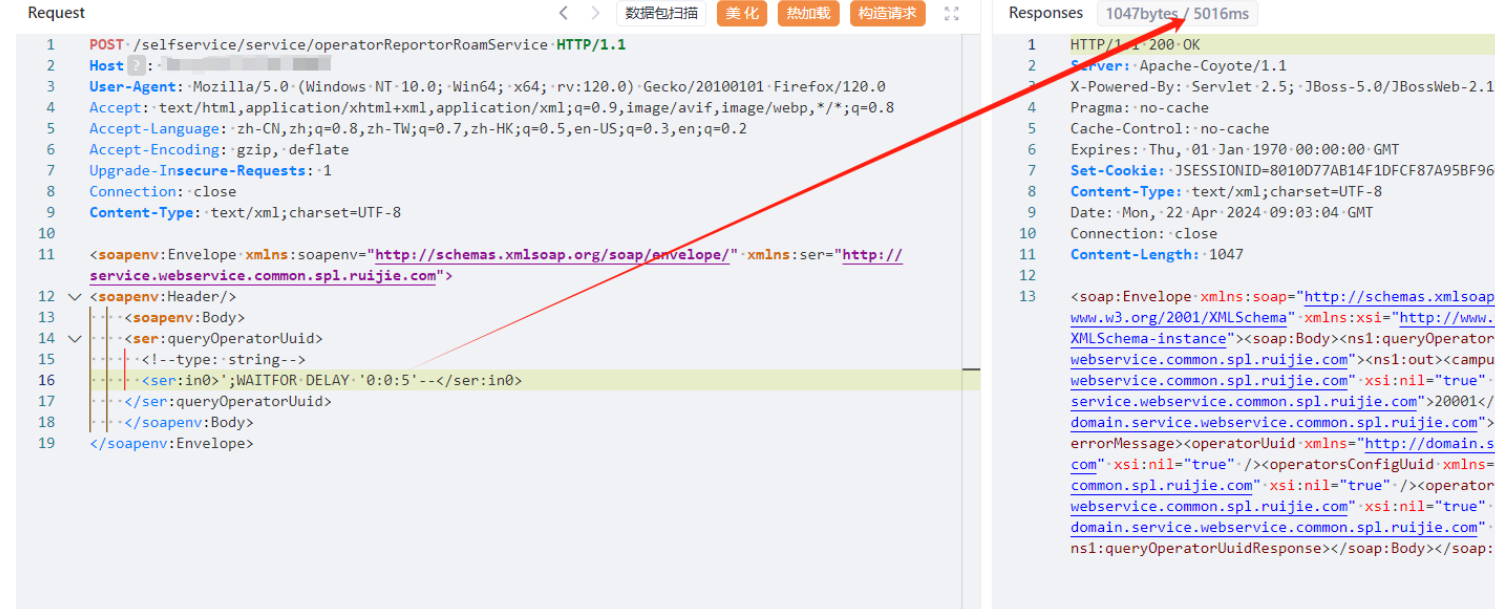This screenshot has width=1495, height=609.
Task: Click the X-Powered-By: Servlet 2.5 line
Action: pyautogui.click(x=1282, y=87)
